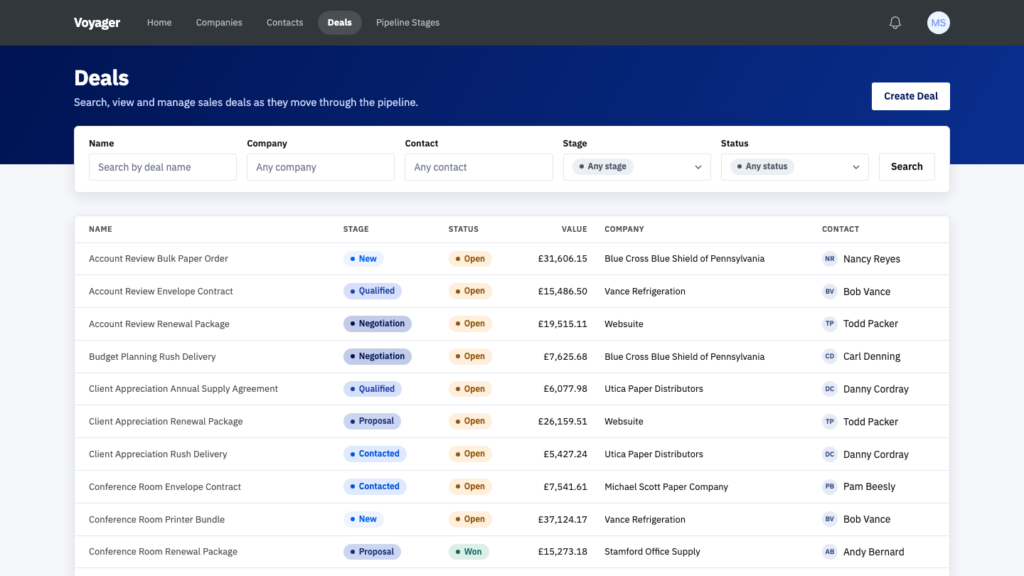Open the notifications bell icon
Screen dimensions: 1024x576
[x=895, y=23]
